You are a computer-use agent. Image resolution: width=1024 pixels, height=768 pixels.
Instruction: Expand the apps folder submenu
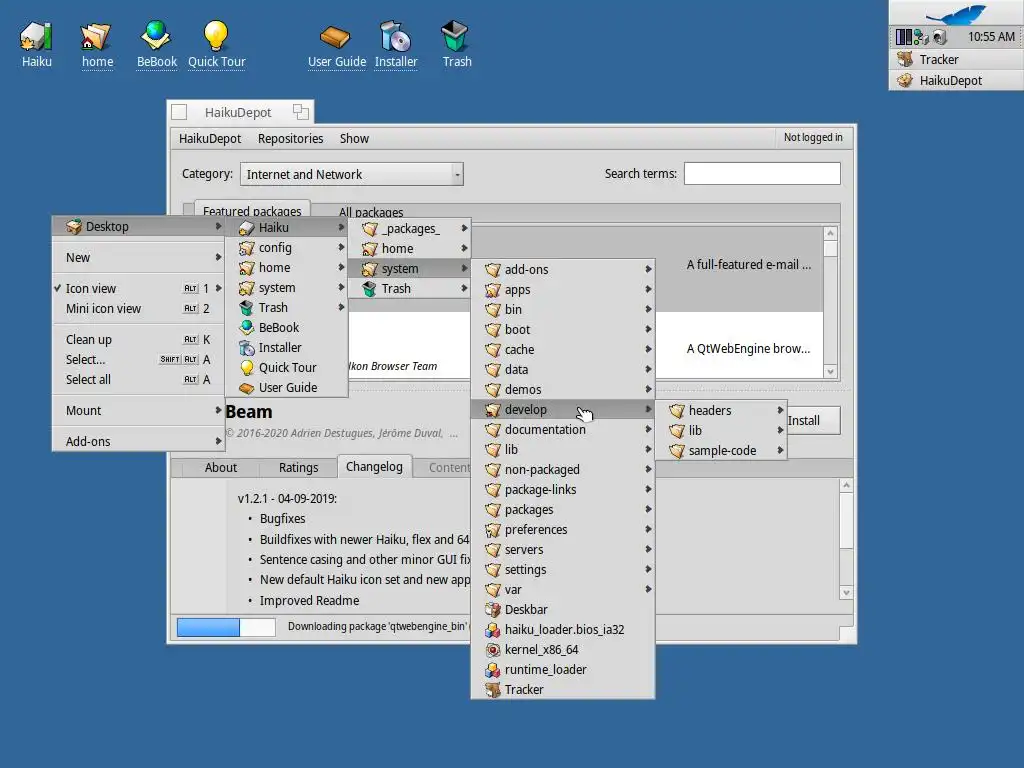point(562,289)
